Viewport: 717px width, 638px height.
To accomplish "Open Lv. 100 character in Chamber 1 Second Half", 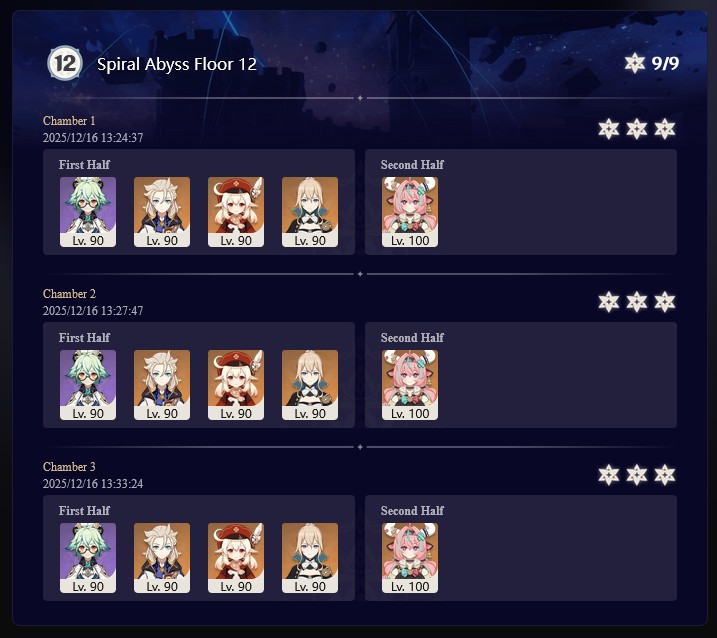I will (x=410, y=212).
